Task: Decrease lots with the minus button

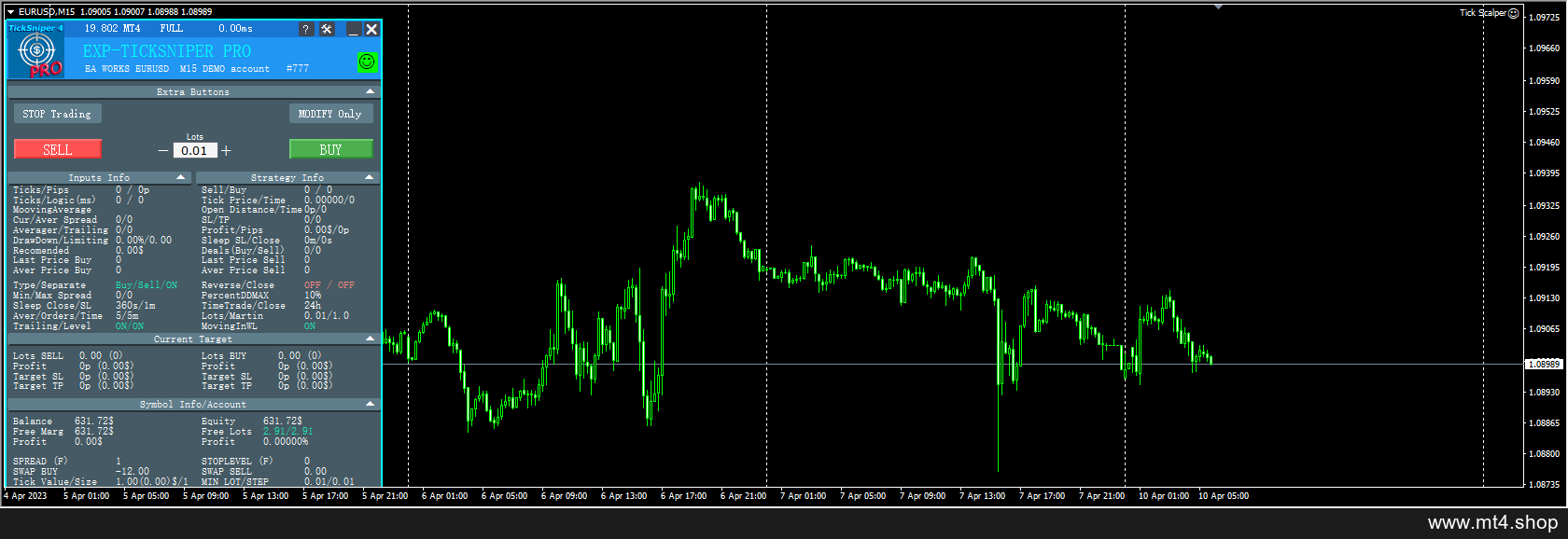Action: tap(163, 150)
